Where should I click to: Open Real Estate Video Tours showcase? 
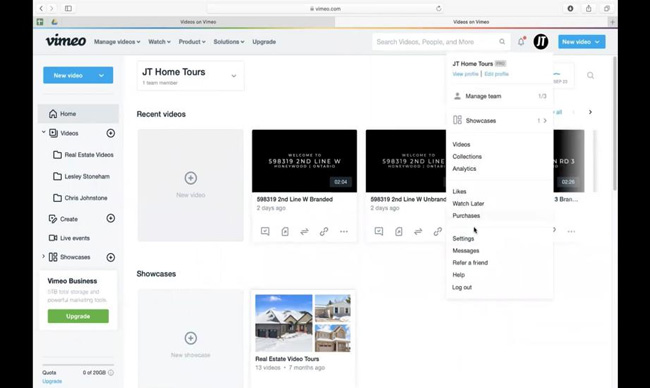[303, 323]
